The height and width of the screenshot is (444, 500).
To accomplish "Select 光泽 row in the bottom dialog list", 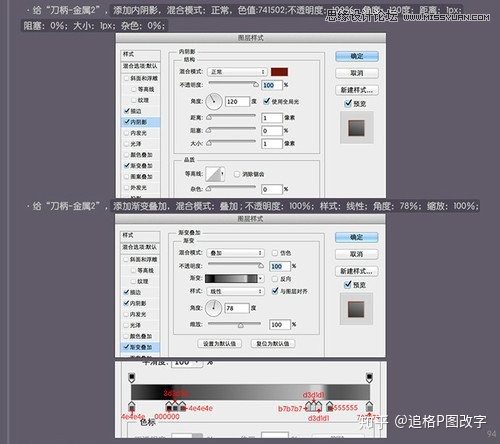I will tap(140, 325).
